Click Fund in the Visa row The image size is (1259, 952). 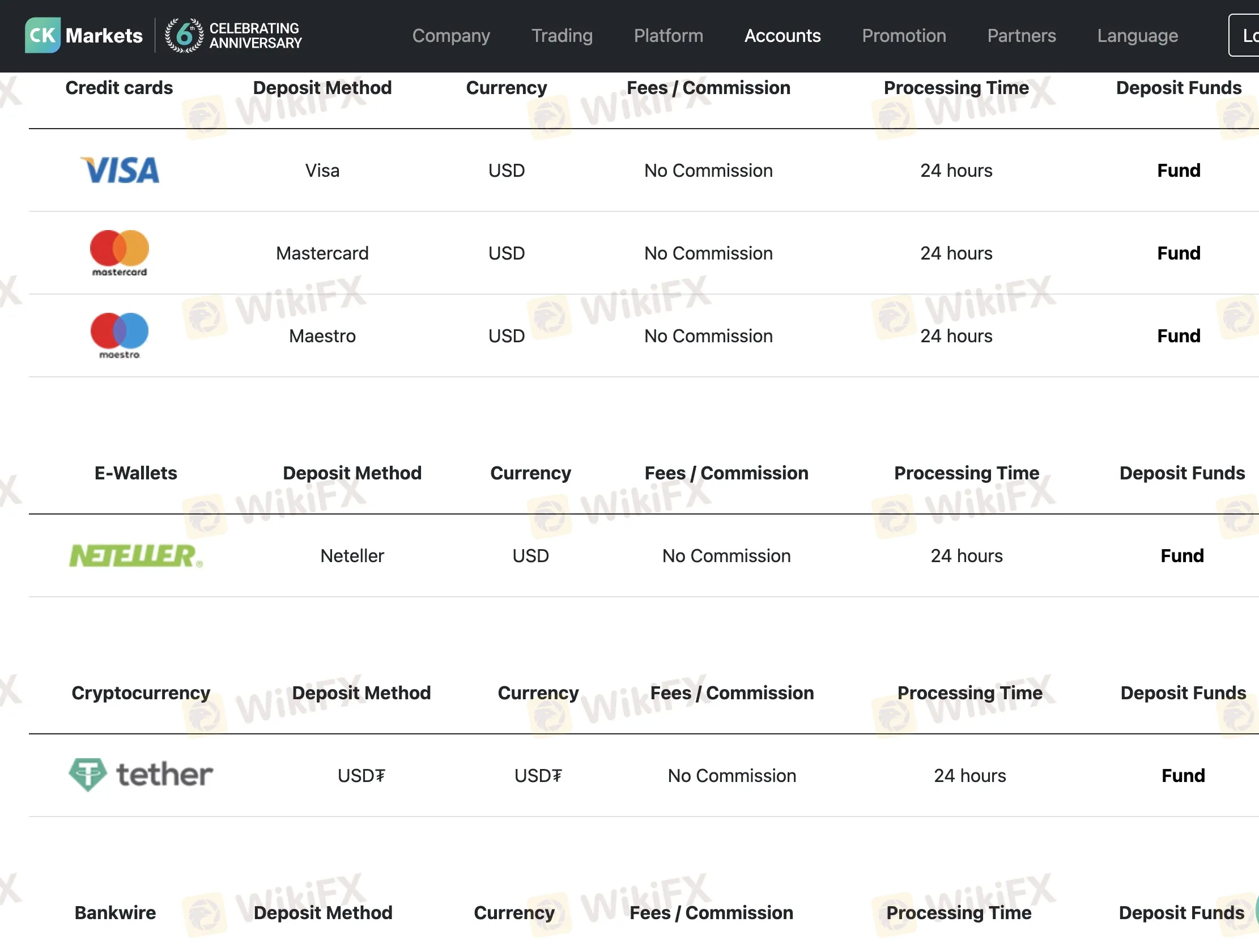[1178, 170]
